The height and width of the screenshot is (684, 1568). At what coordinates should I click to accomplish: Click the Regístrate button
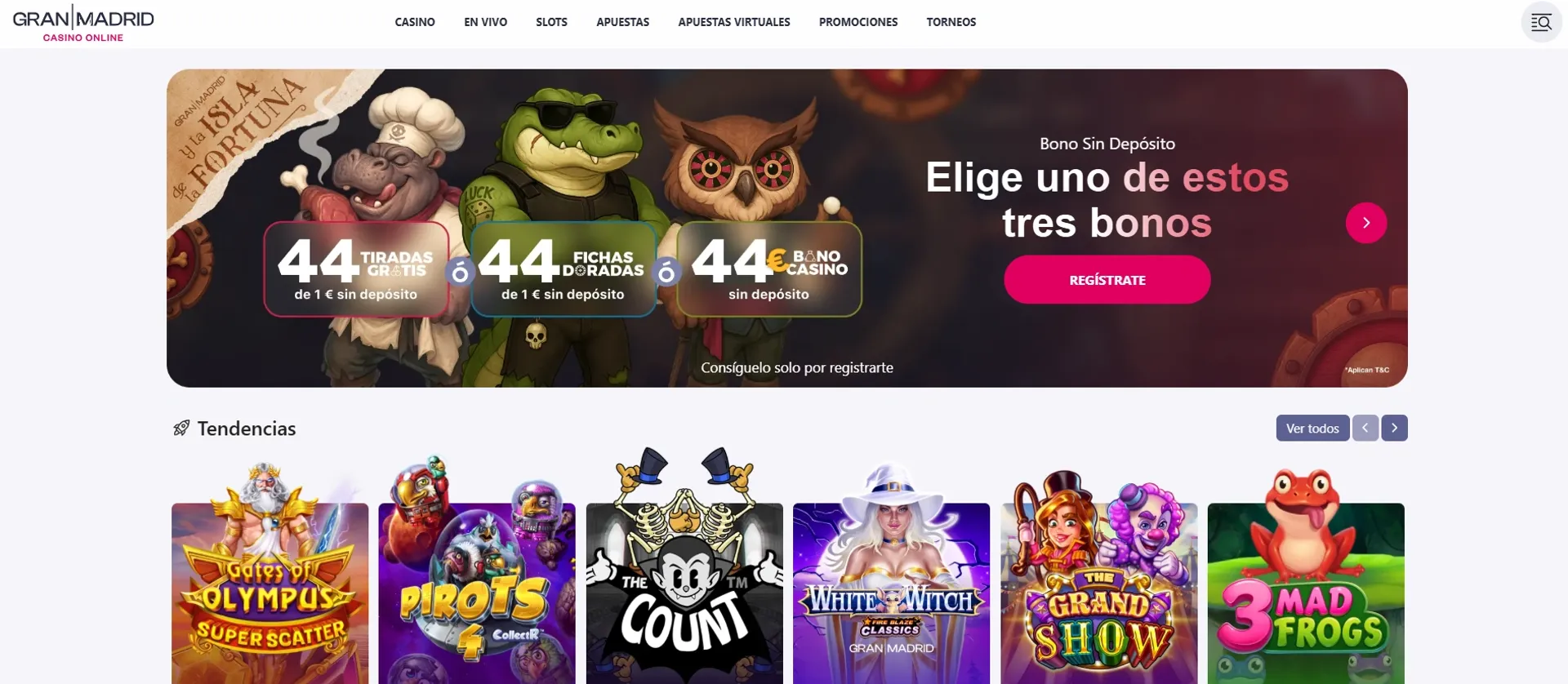click(1107, 279)
